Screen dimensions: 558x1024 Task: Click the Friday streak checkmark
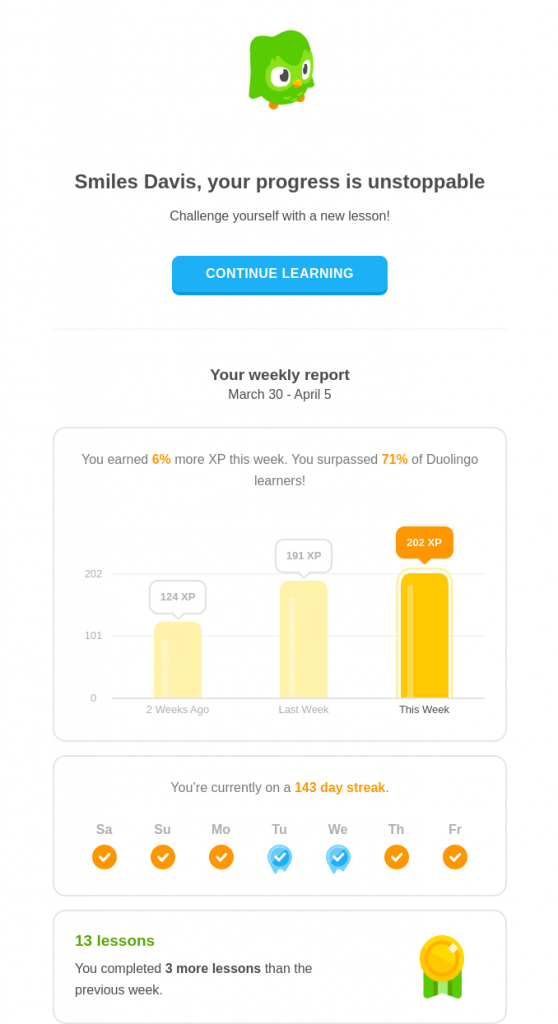pyautogui.click(x=455, y=857)
